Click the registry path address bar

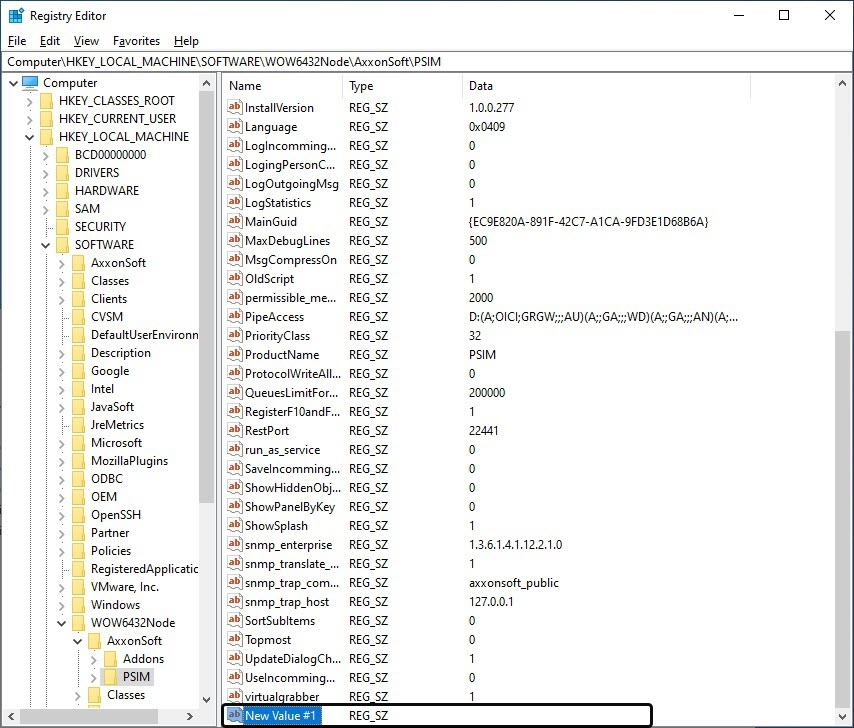[x=426, y=62]
